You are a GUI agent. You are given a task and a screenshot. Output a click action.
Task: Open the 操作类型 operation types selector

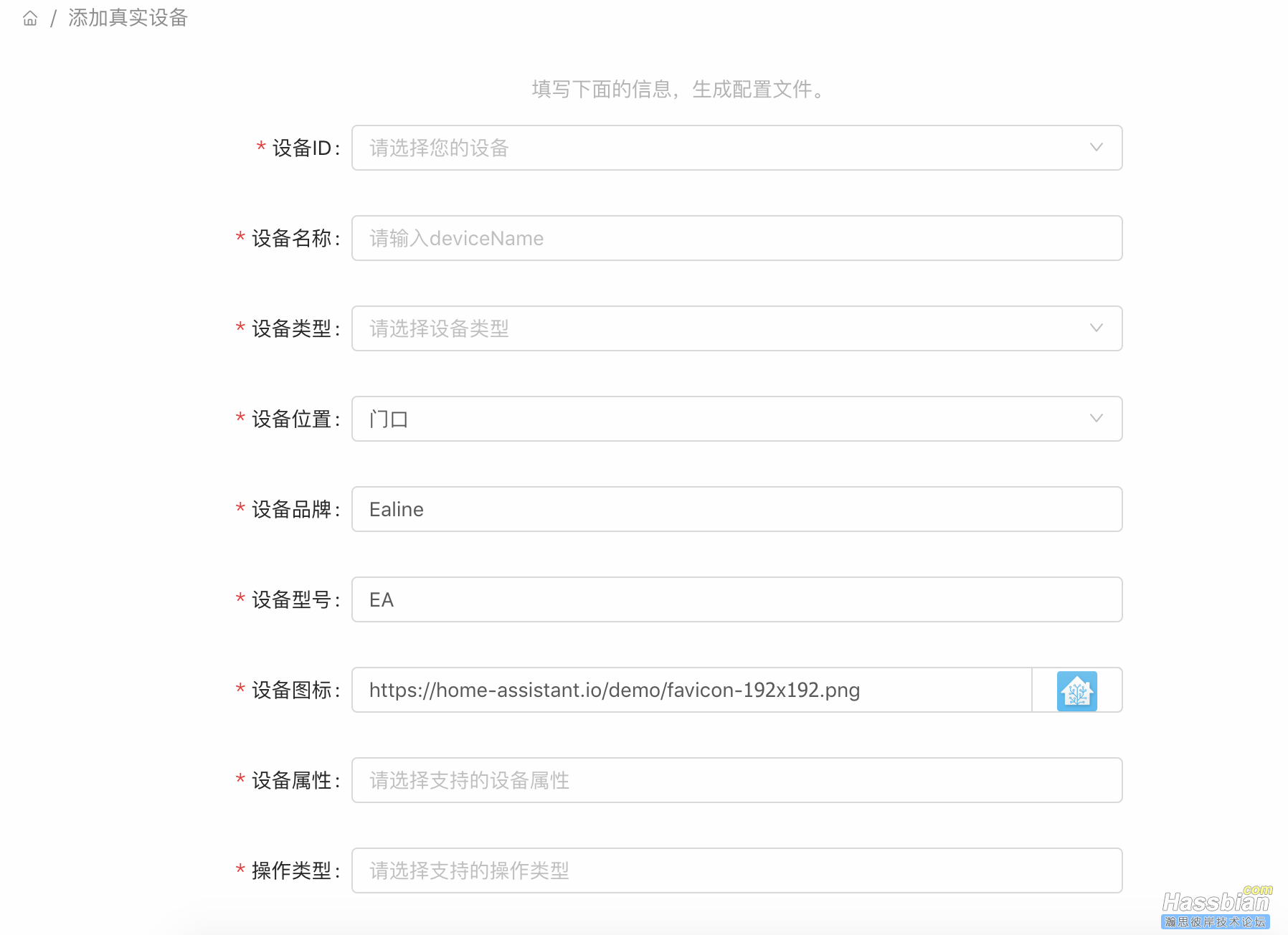coord(737,870)
